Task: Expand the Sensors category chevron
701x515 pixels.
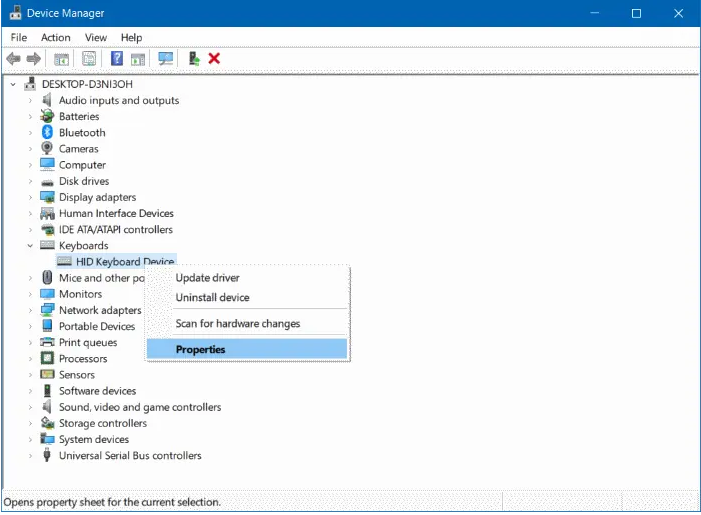Action: [x=30, y=375]
